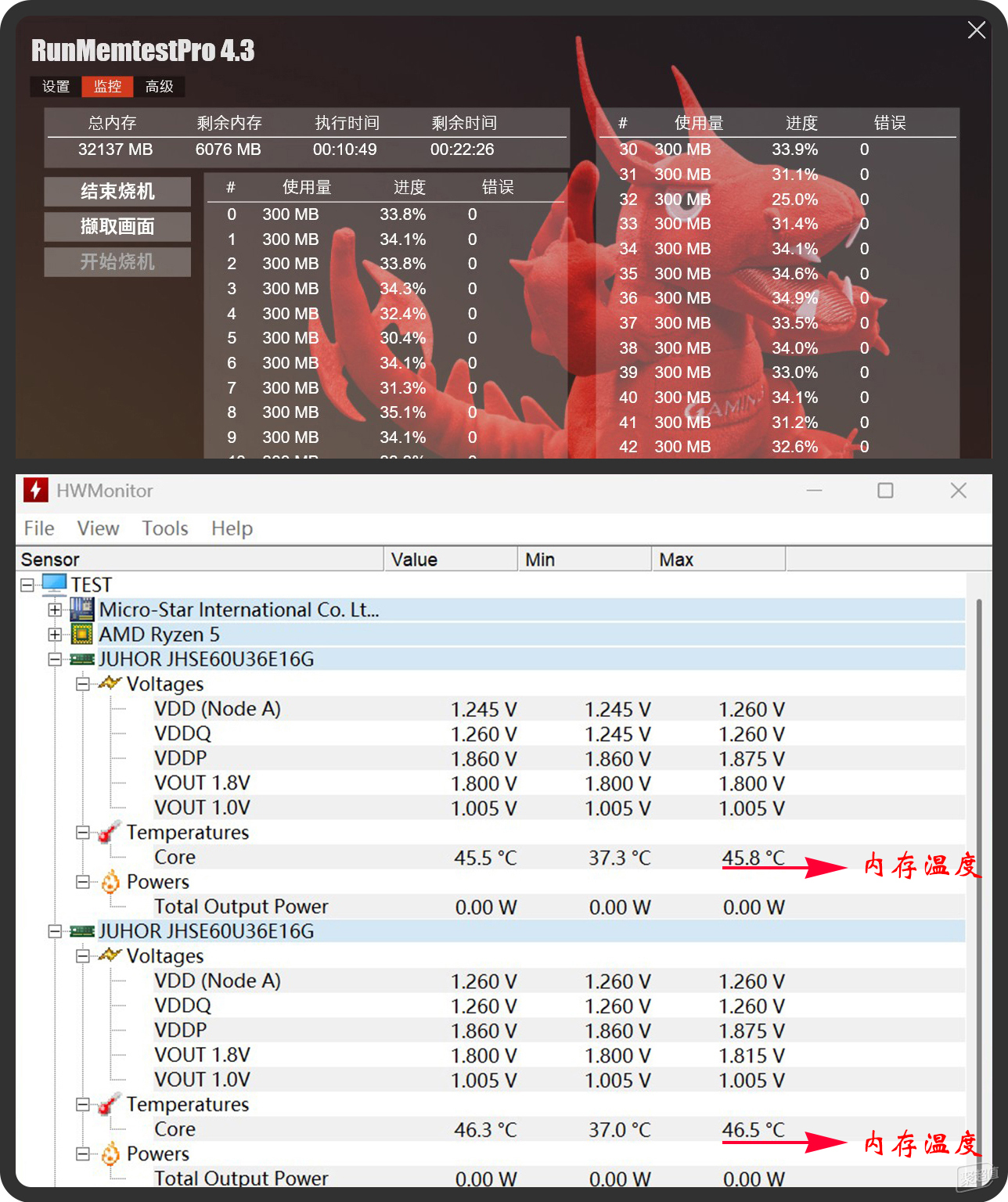This screenshot has width=1008, height=1202.
Task: Collapse the first JUHOR JHSE60U36E16G node
Action: 55,660
